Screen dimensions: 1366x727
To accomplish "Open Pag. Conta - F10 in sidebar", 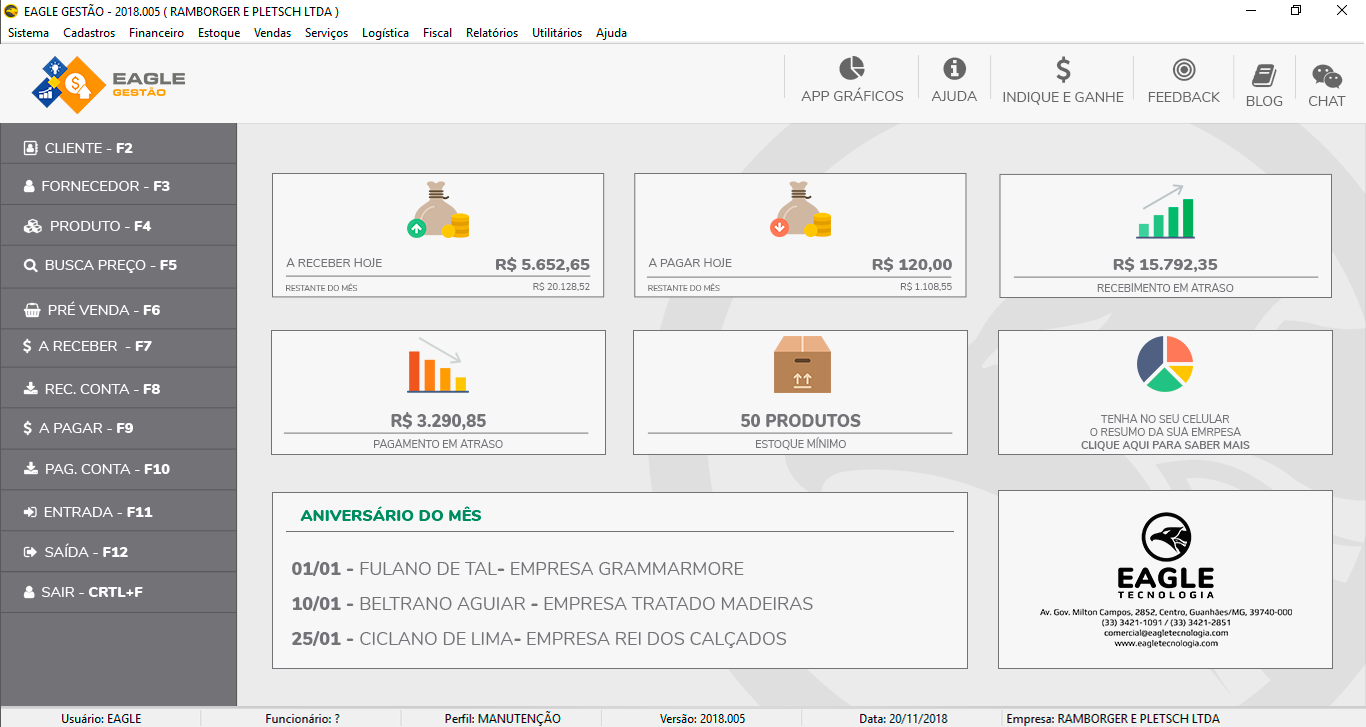I will pos(118,469).
